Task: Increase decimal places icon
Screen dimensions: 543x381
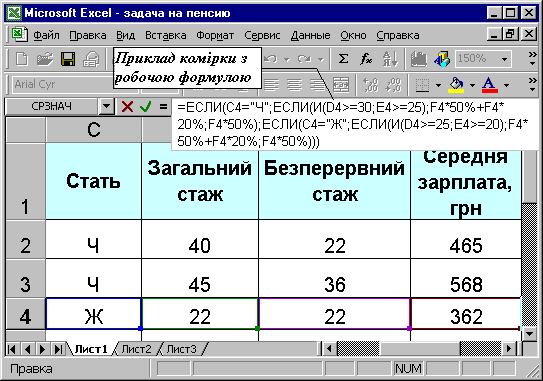Action: 370,85
